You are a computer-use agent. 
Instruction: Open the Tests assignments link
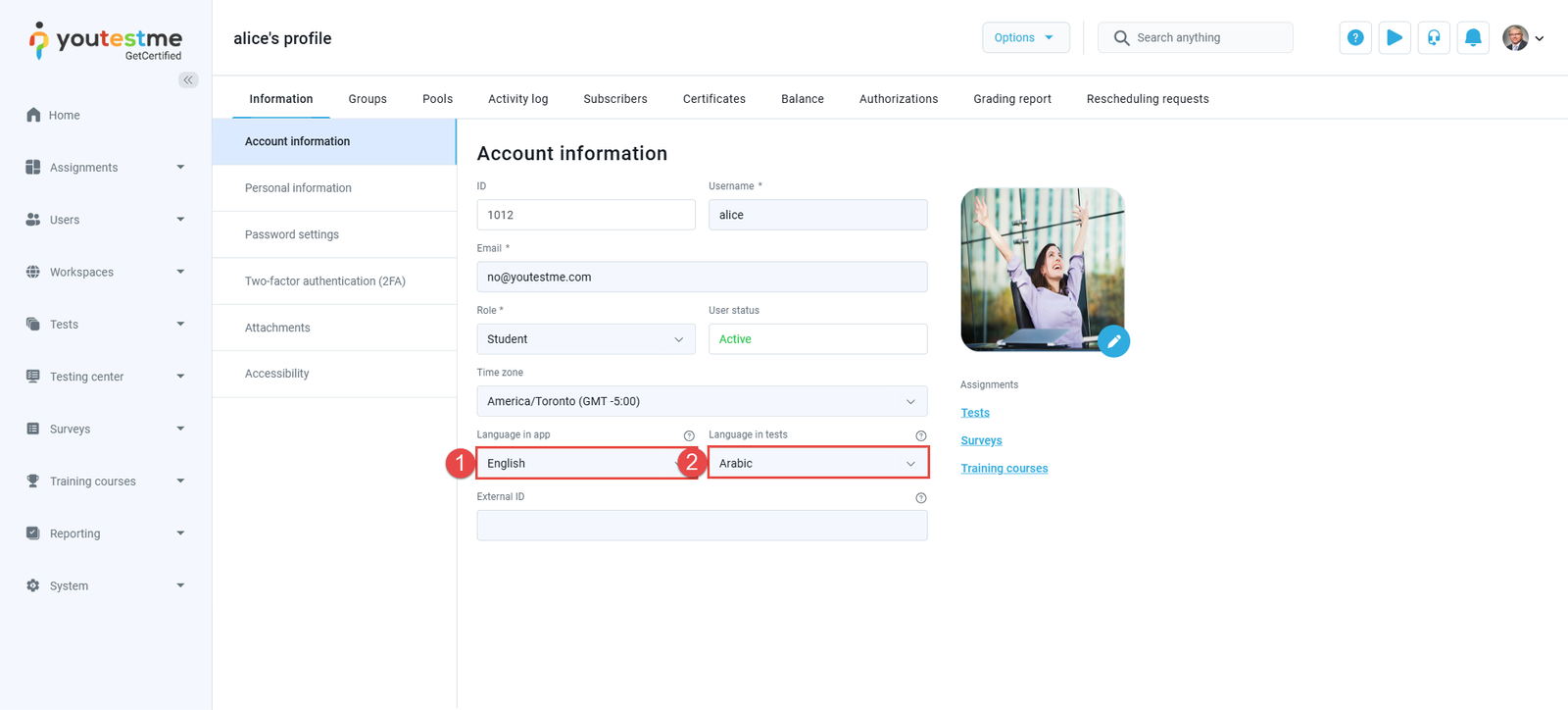[x=975, y=413]
